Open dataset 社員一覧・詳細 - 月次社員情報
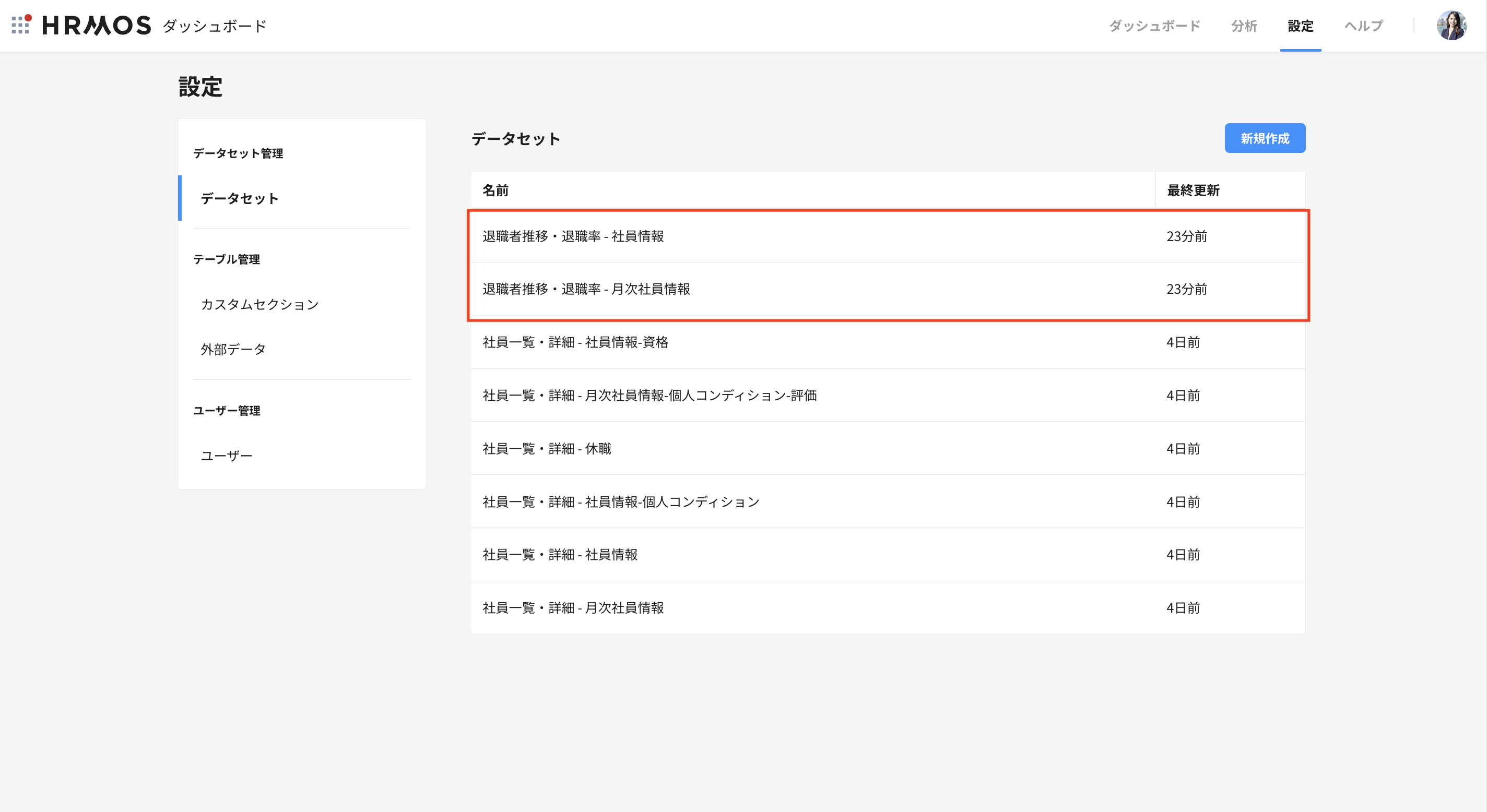Viewport: 1487px width, 812px height. click(x=573, y=607)
